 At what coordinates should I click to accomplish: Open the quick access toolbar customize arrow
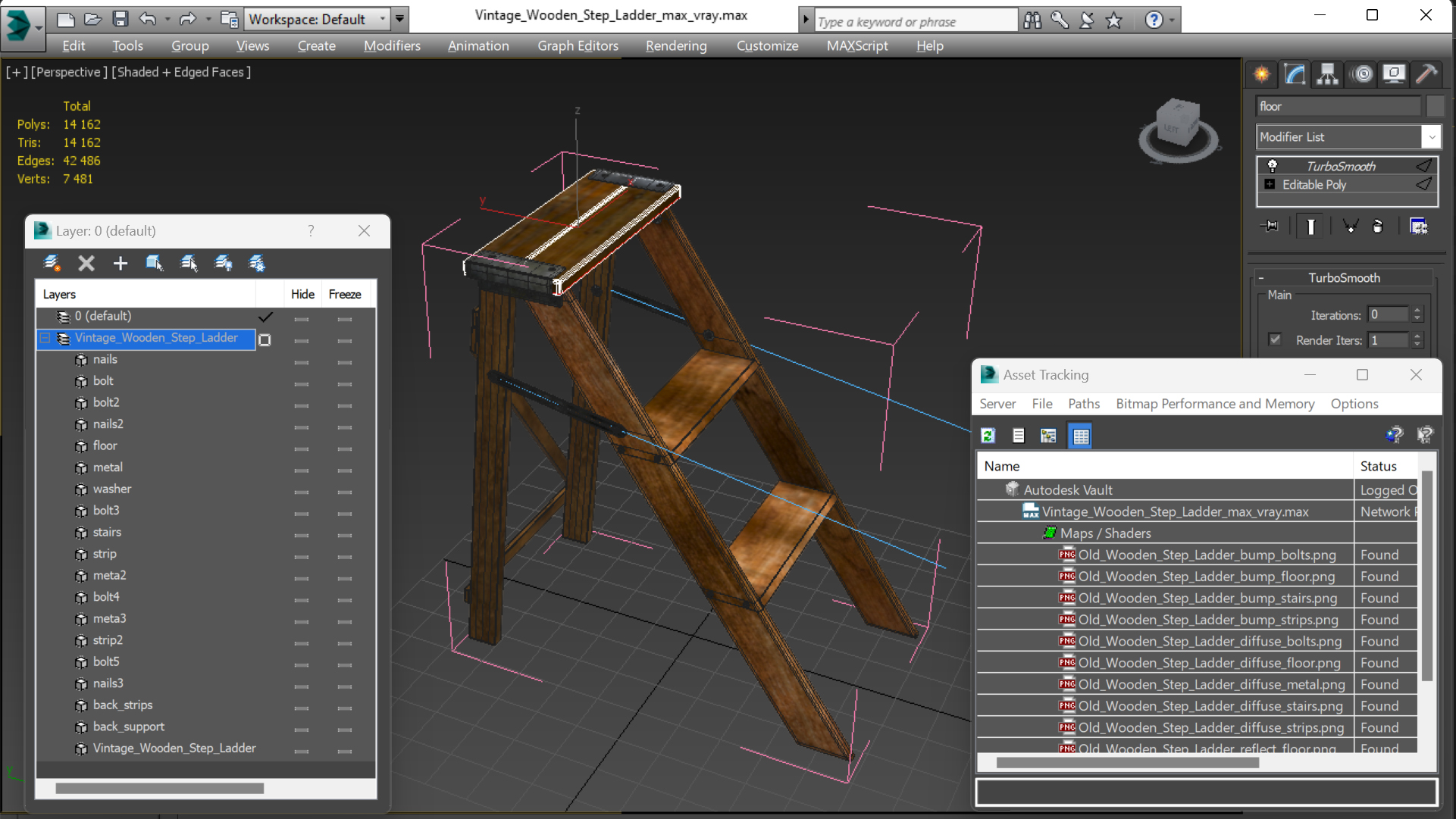(x=400, y=19)
